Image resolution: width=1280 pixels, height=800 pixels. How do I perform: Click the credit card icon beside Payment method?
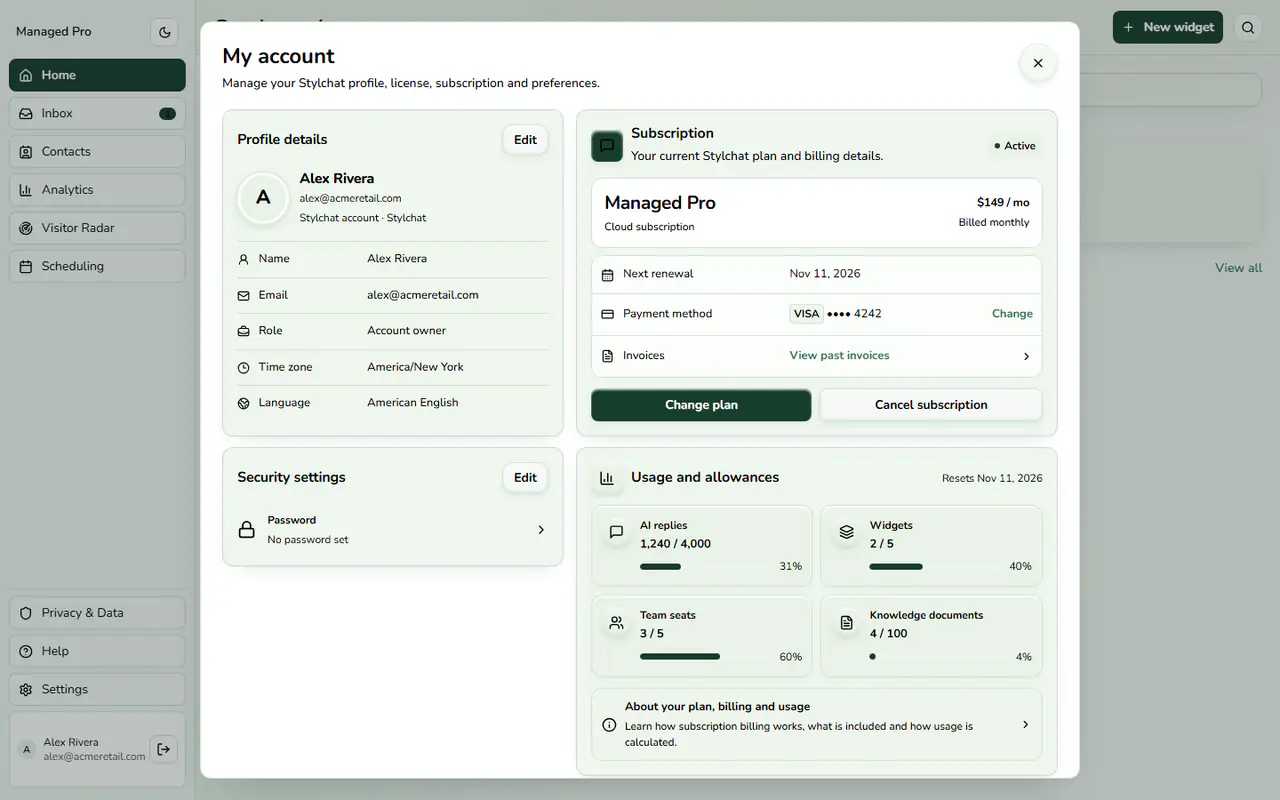607,314
